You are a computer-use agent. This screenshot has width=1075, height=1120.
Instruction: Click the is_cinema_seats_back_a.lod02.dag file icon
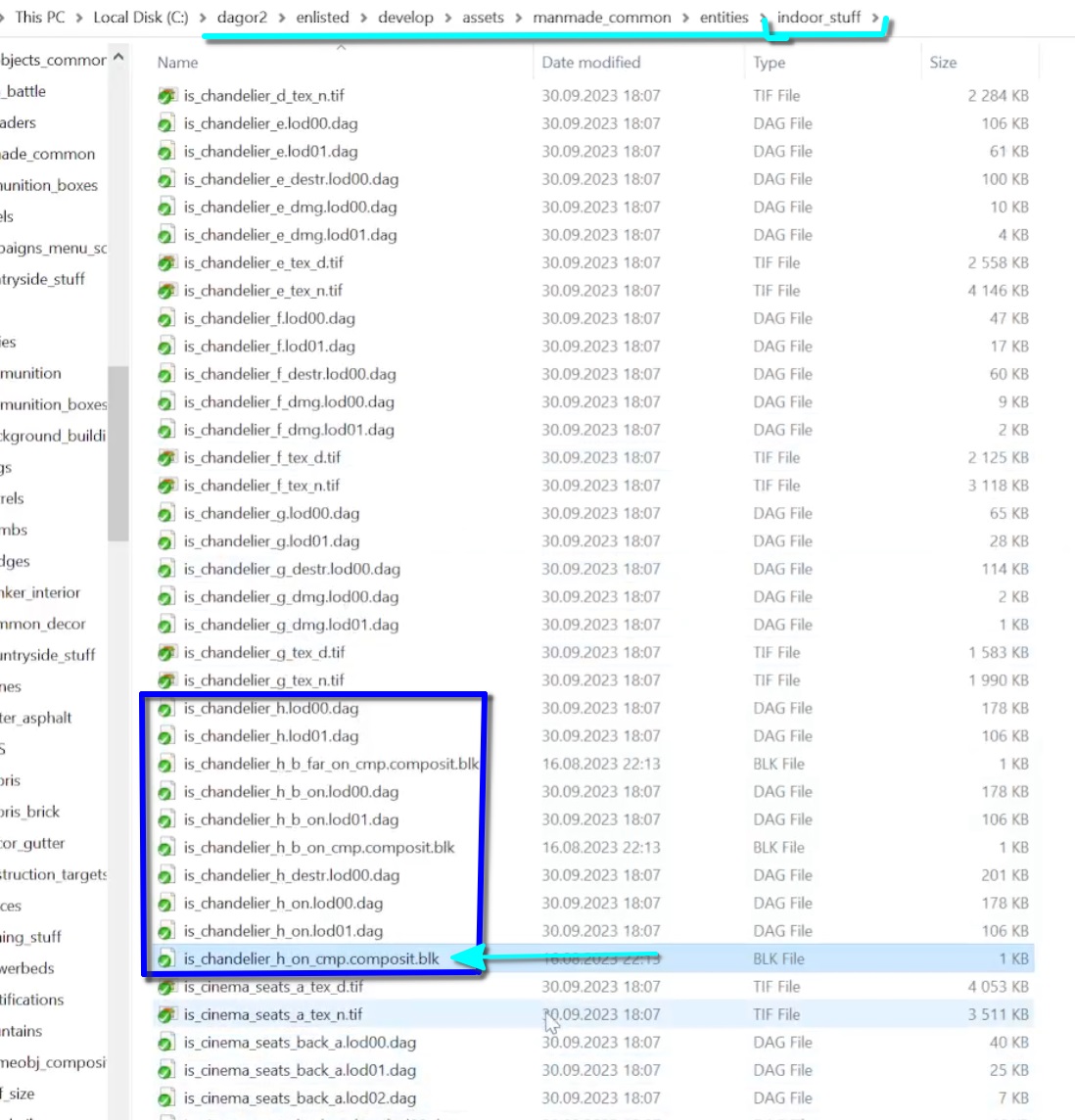[166, 1098]
